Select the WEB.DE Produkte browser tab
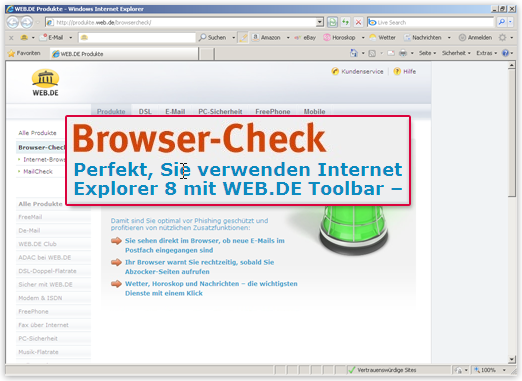Image resolution: width=522 pixels, height=381 pixels. click(124, 54)
